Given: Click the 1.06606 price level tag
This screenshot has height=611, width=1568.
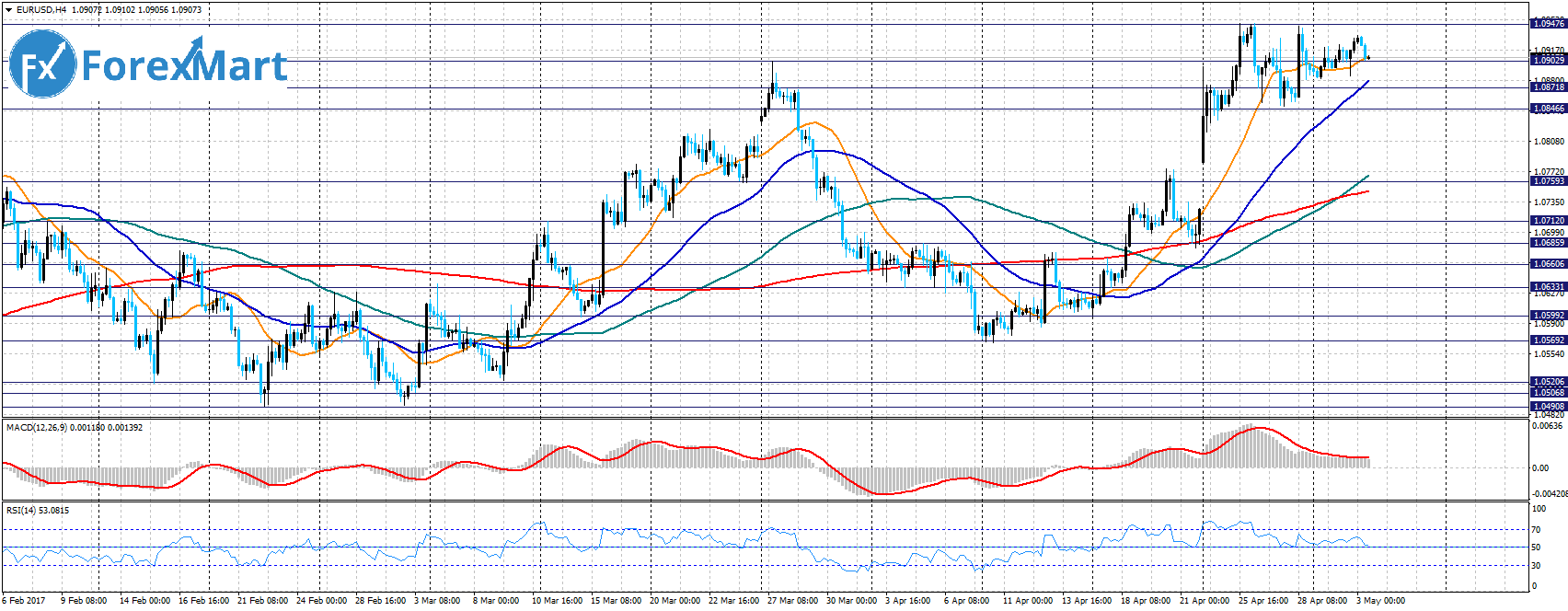Looking at the screenshot, I should 1548,264.
